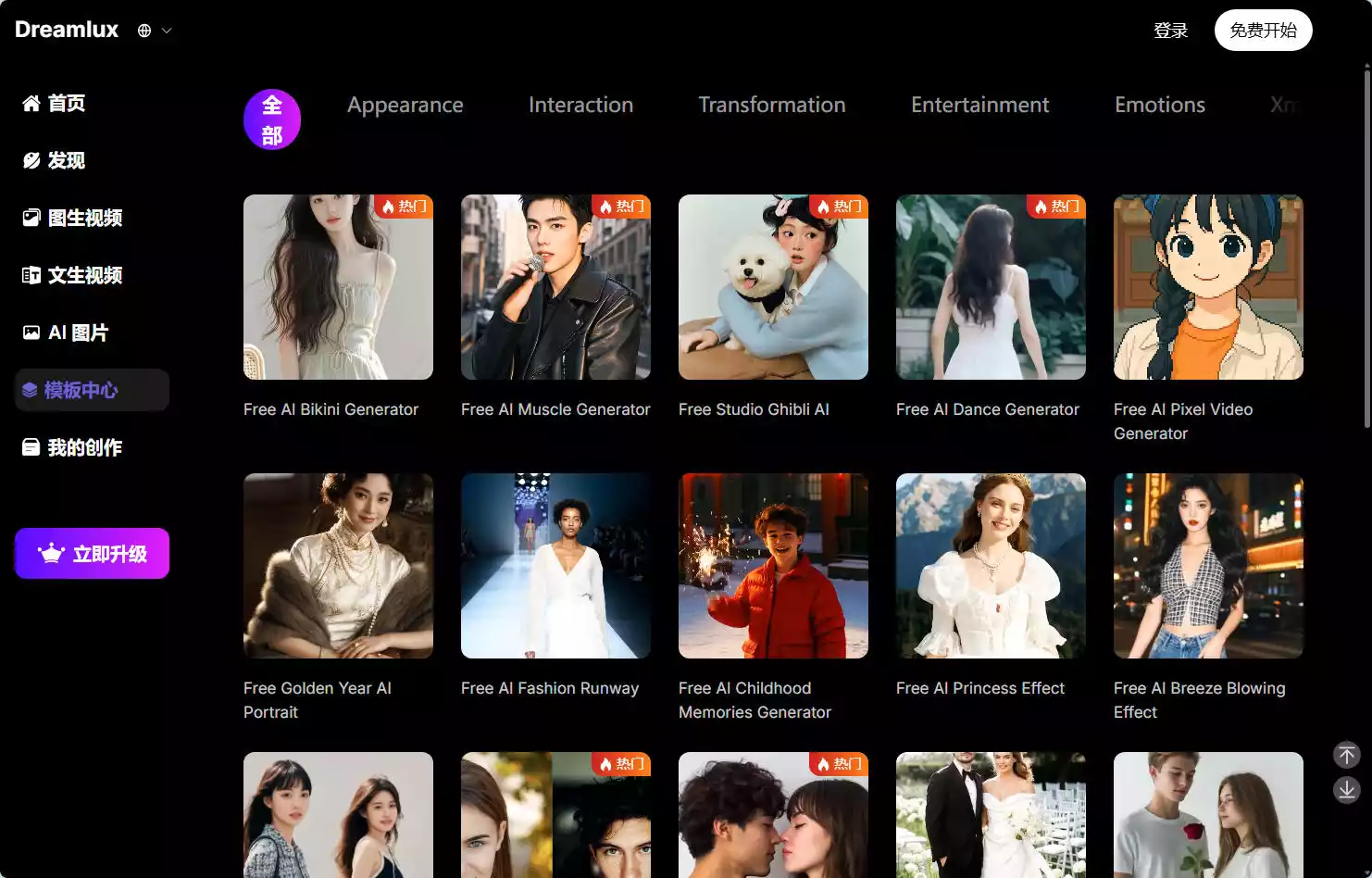Screen dimensions: 1372x878
Task: Click the 热门 badge on Muscle Generator card
Action: [x=621, y=207]
